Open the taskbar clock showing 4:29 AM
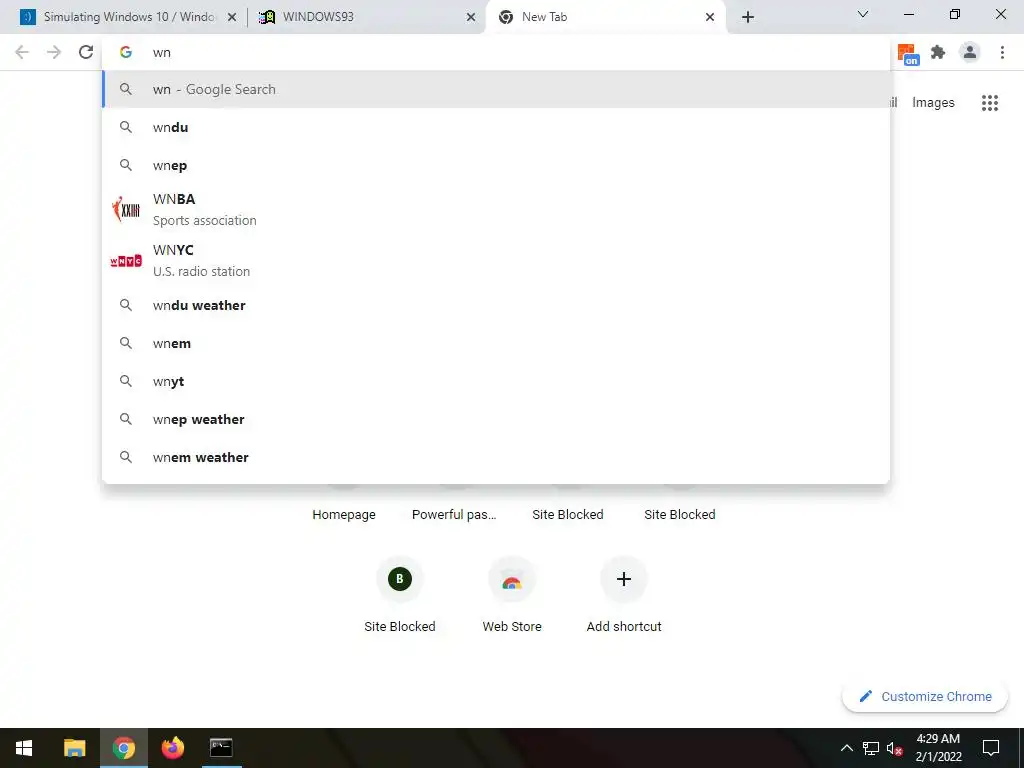The image size is (1024, 768). click(938, 748)
